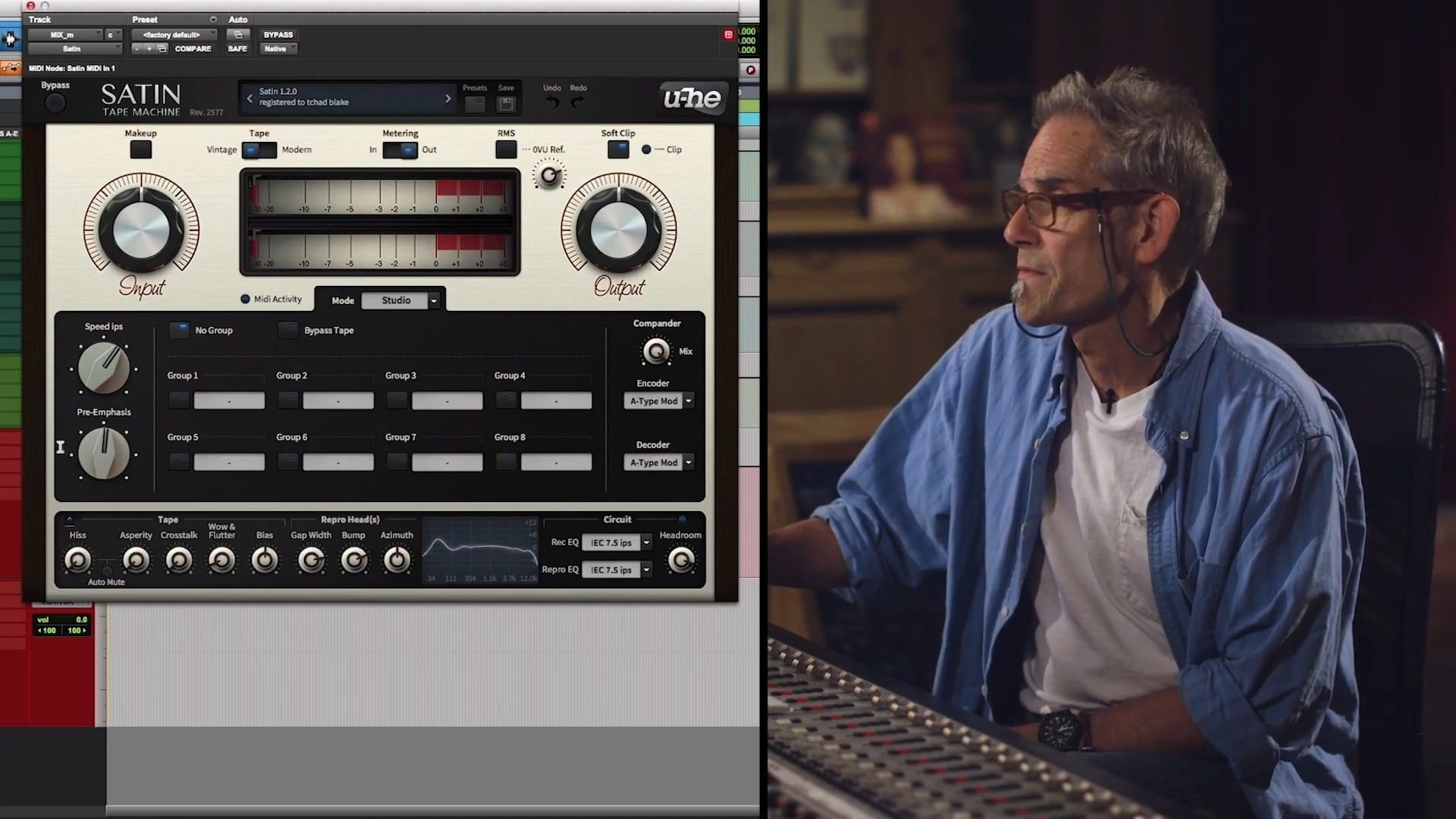The image size is (1456, 819).
Task: Open the Repro EQ IEC 7.5 ips dropdown
Action: point(617,570)
